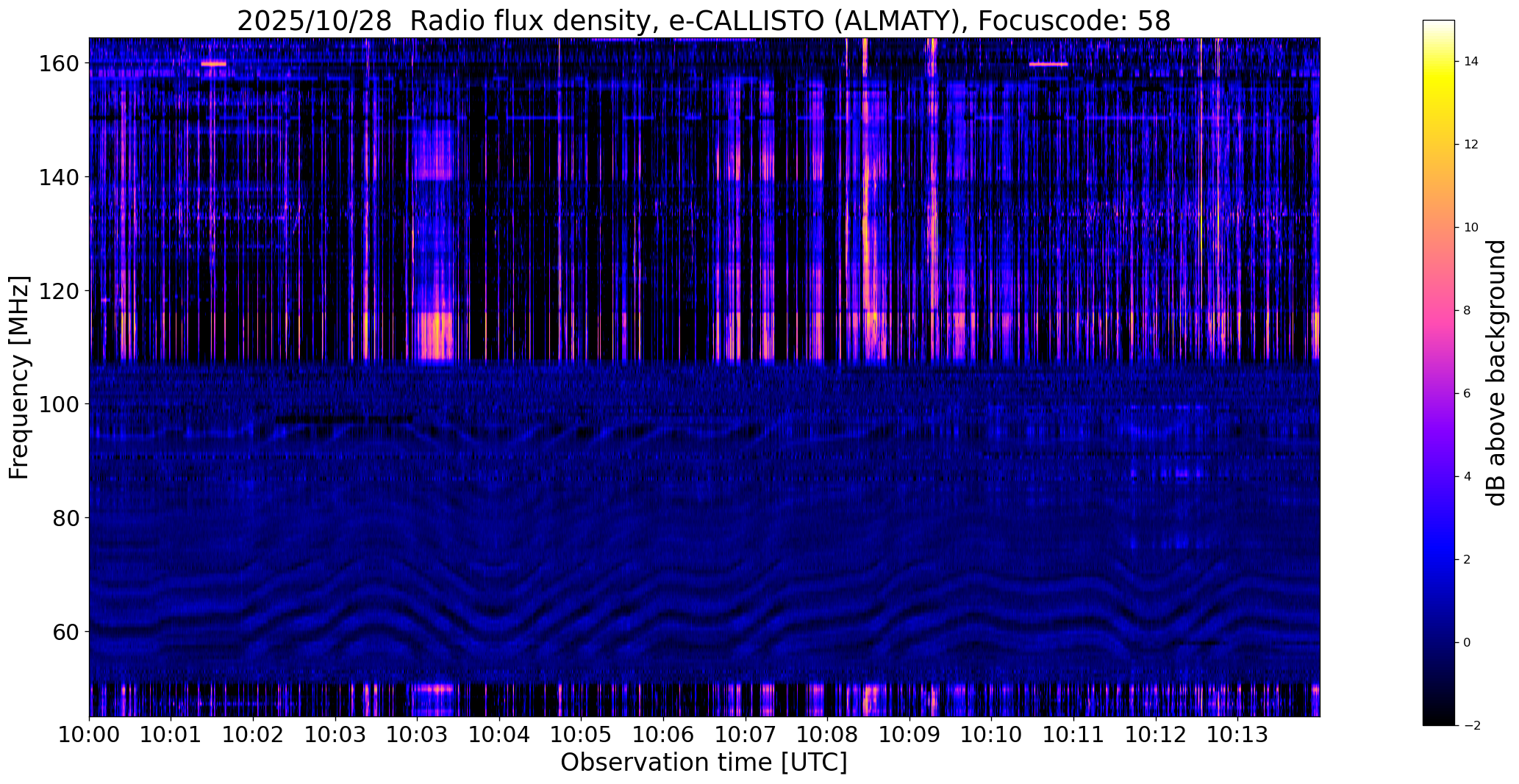Click the 10:08 time tick label
1519x784 pixels.
pyautogui.click(x=828, y=734)
